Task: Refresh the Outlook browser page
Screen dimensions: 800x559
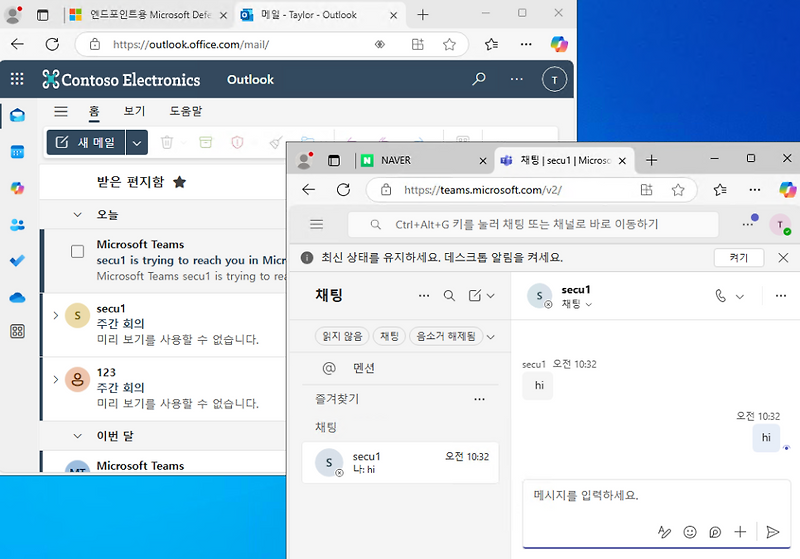Action: (52, 44)
